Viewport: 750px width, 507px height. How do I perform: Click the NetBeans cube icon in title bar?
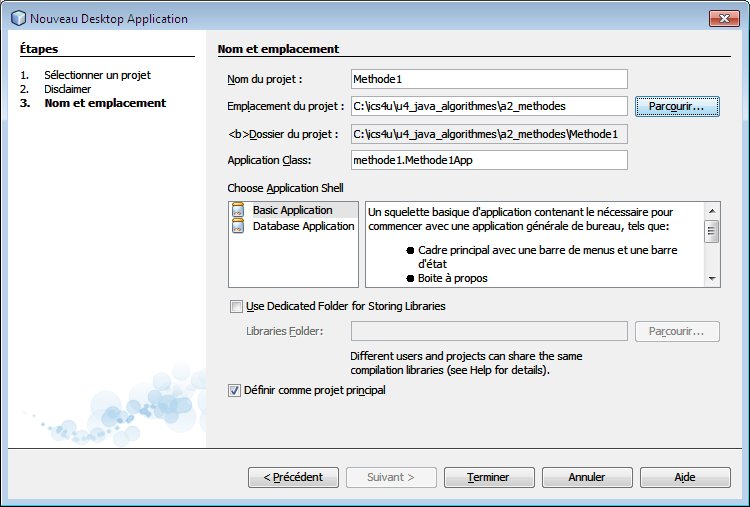[18, 19]
